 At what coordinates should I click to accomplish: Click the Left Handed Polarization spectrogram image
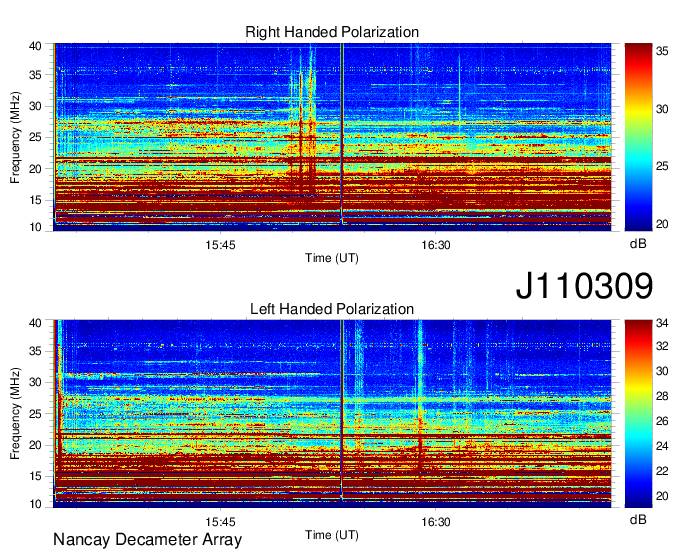(332, 414)
